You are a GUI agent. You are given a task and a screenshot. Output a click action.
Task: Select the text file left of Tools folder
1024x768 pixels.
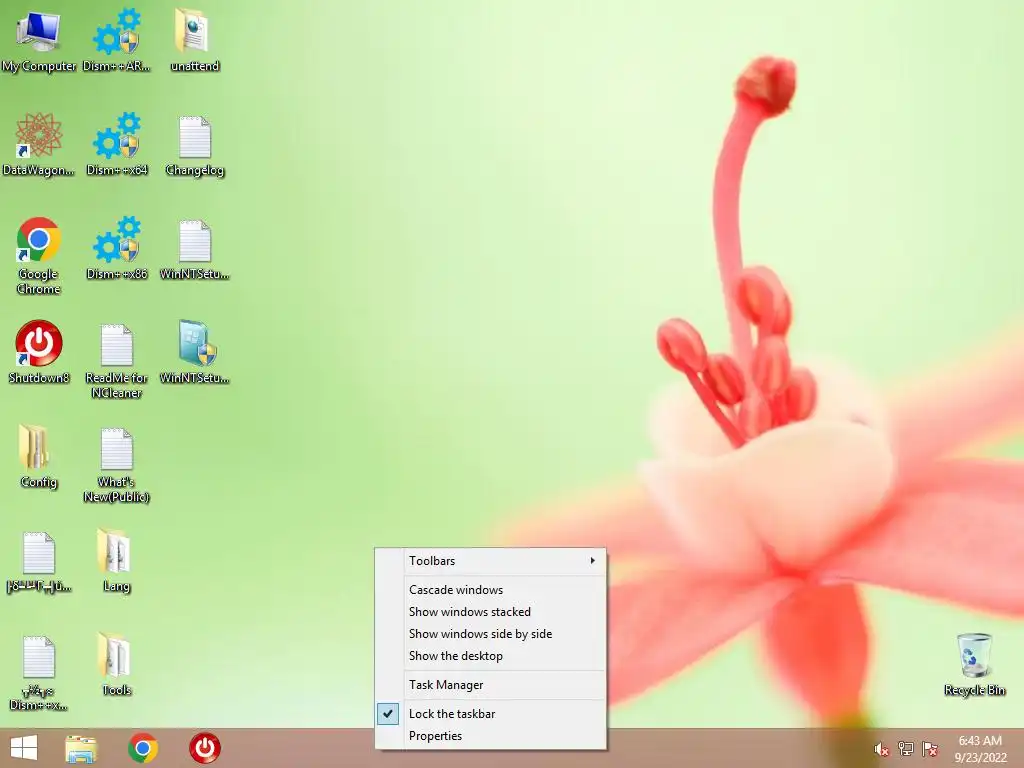(39, 673)
